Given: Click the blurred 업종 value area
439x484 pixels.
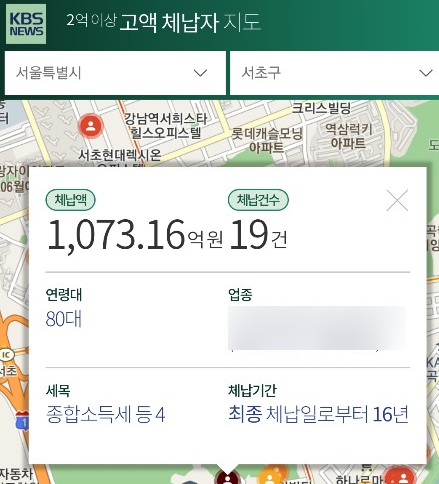Looking at the screenshot, I should coord(317,328).
